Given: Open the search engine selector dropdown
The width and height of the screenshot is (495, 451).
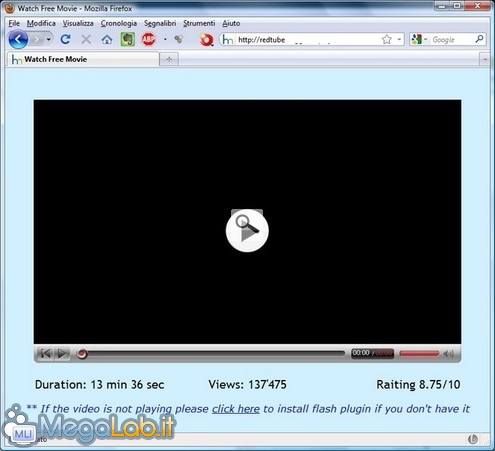Looking at the screenshot, I should click(x=419, y=40).
